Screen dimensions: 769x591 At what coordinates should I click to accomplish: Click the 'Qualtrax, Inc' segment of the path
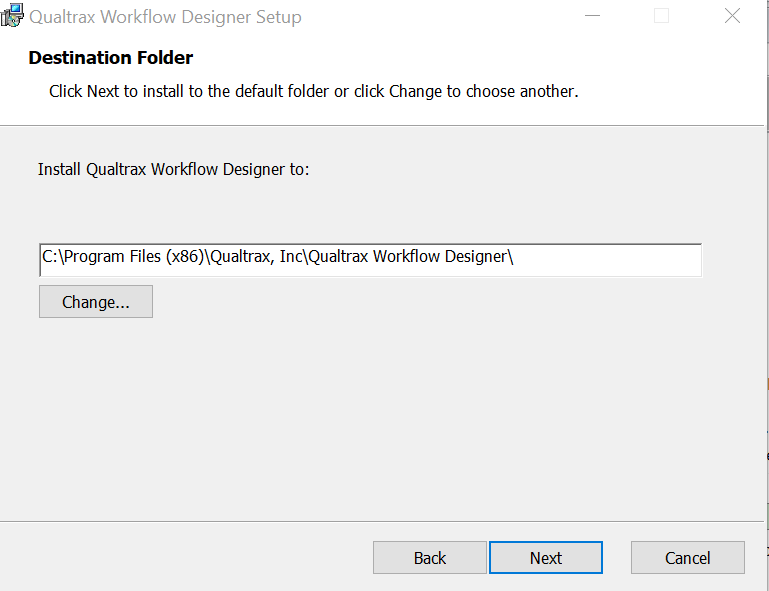click(x=256, y=257)
